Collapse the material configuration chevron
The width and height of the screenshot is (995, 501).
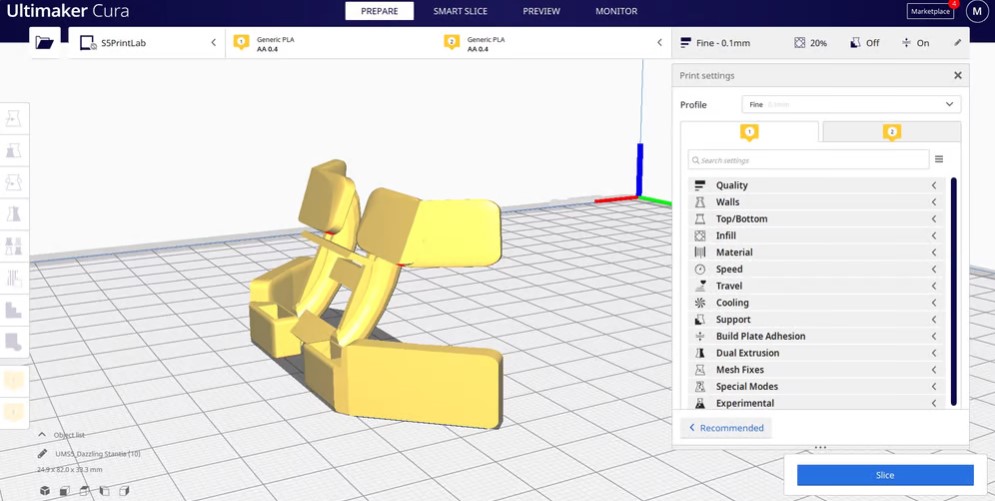[x=659, y=42]
